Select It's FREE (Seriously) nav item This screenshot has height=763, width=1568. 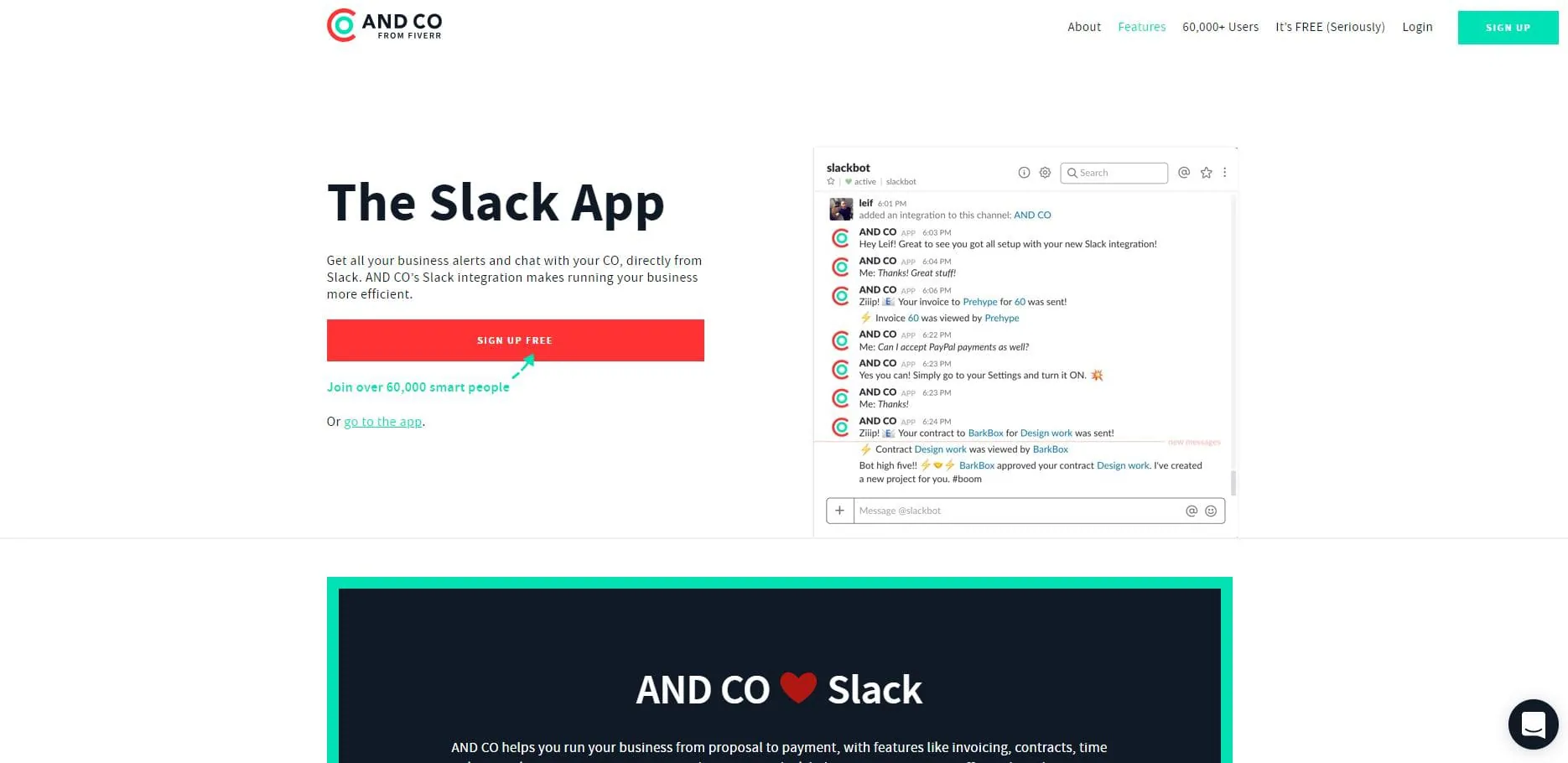(x=1330, y=27)
